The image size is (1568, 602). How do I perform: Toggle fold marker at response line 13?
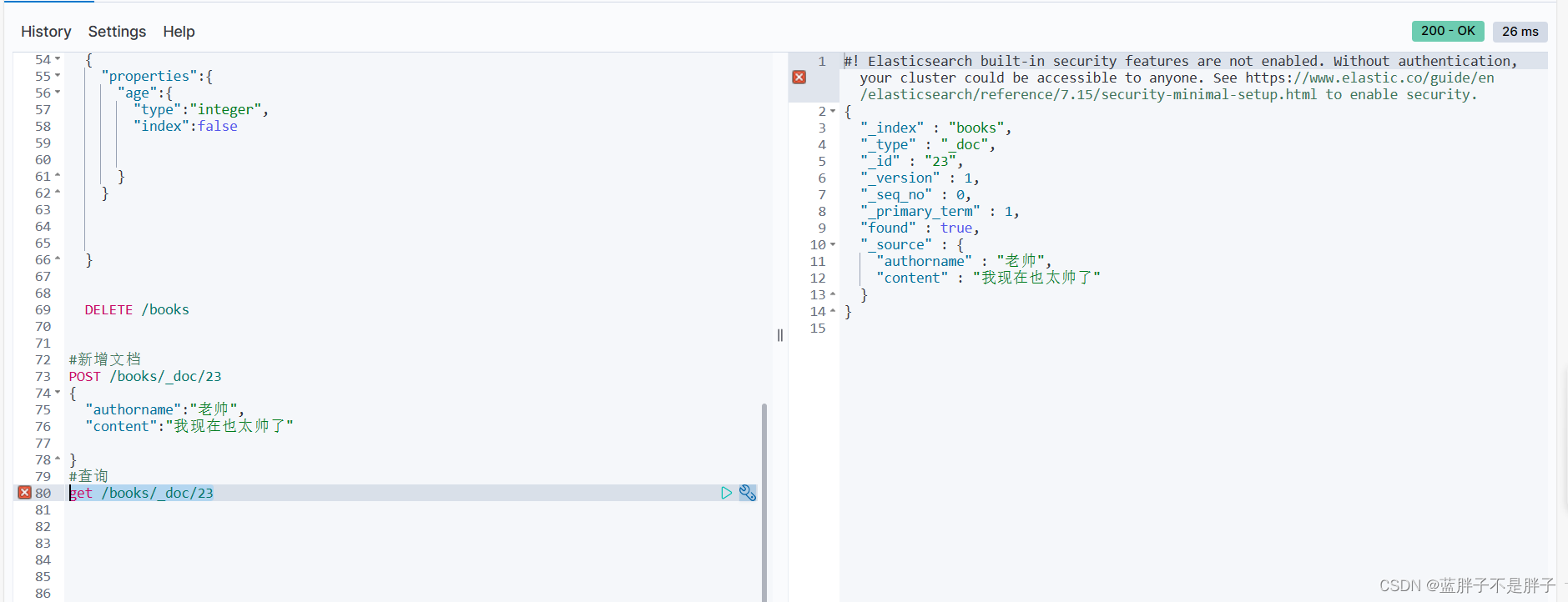point(833,294)
